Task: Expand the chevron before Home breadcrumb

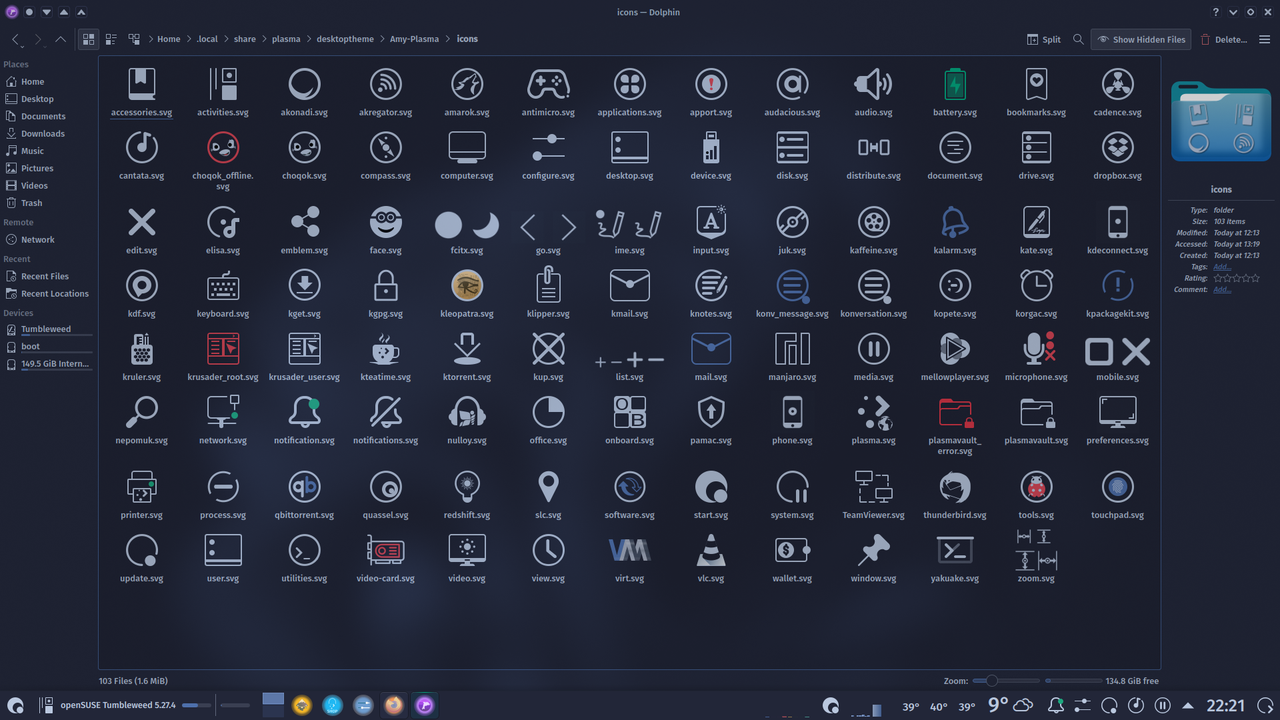Action: tap(150, 39)
